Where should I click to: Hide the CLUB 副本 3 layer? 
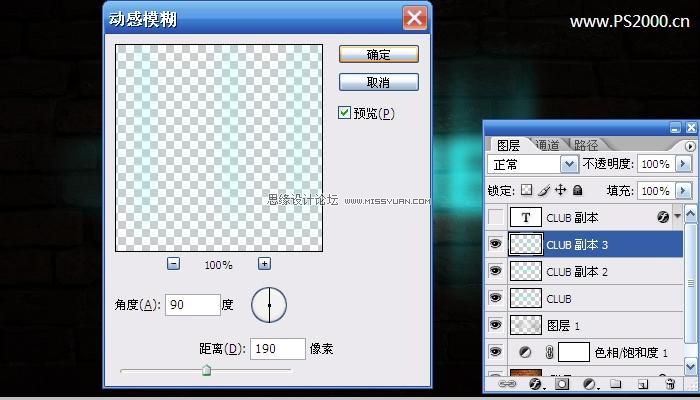click(x=496, y=244)
